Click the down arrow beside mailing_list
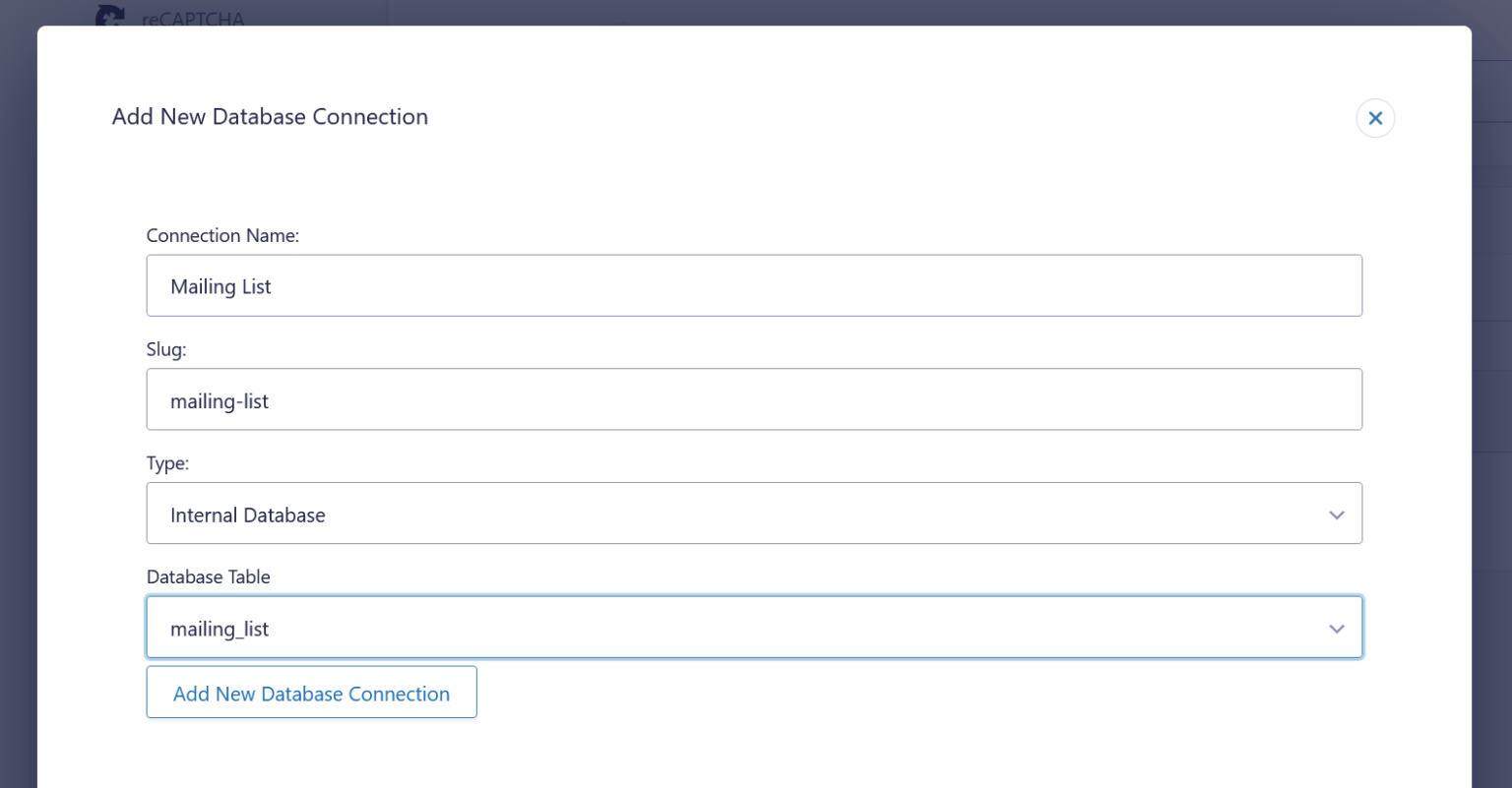Viewport: 1512px width, 788px height. coord(1336,628)
